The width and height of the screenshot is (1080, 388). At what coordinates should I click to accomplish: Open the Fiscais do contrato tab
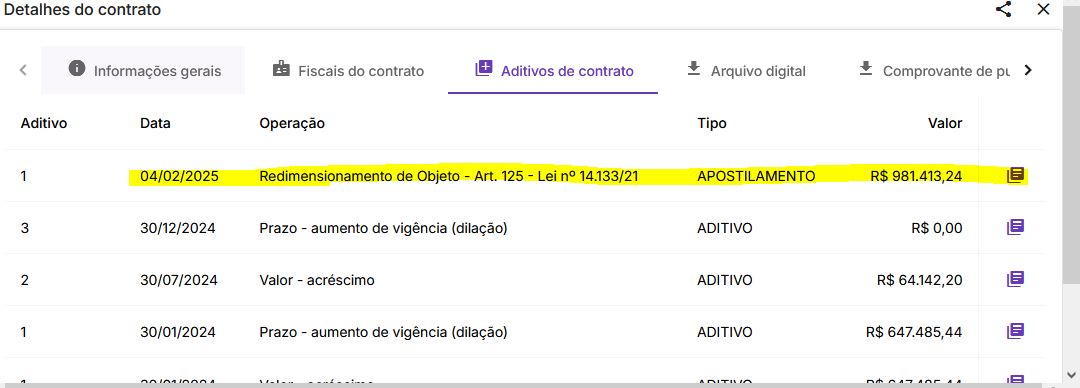coord(348,70)
